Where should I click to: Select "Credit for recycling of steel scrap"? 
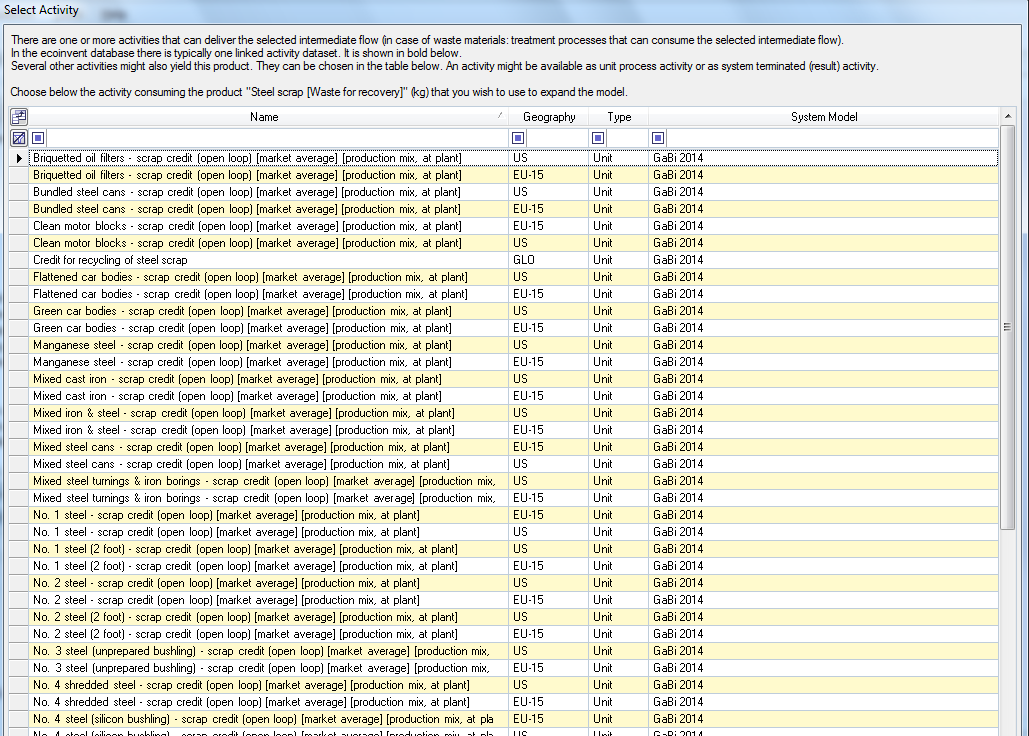504,260
